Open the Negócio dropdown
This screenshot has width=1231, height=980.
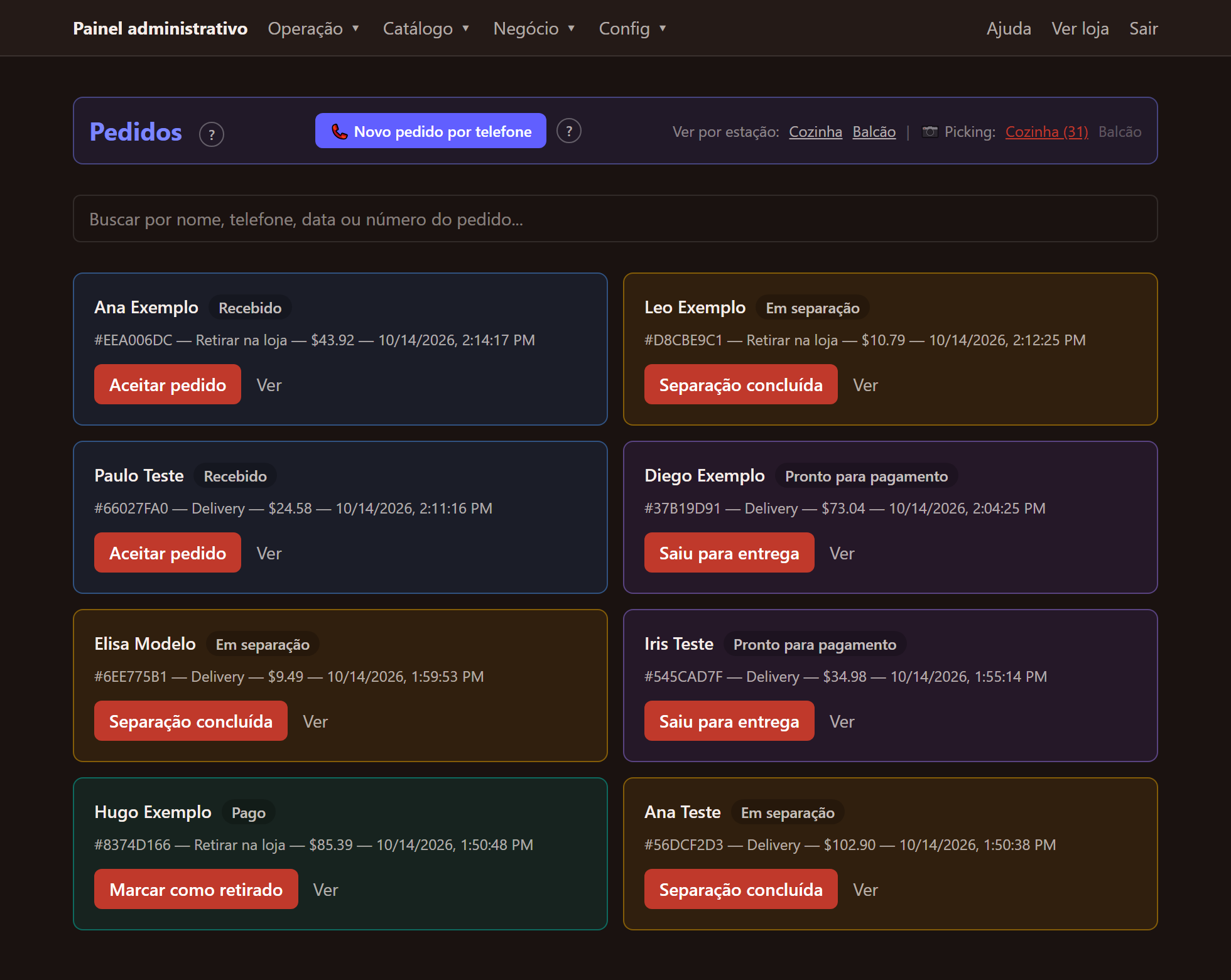(x=534, y=28)
